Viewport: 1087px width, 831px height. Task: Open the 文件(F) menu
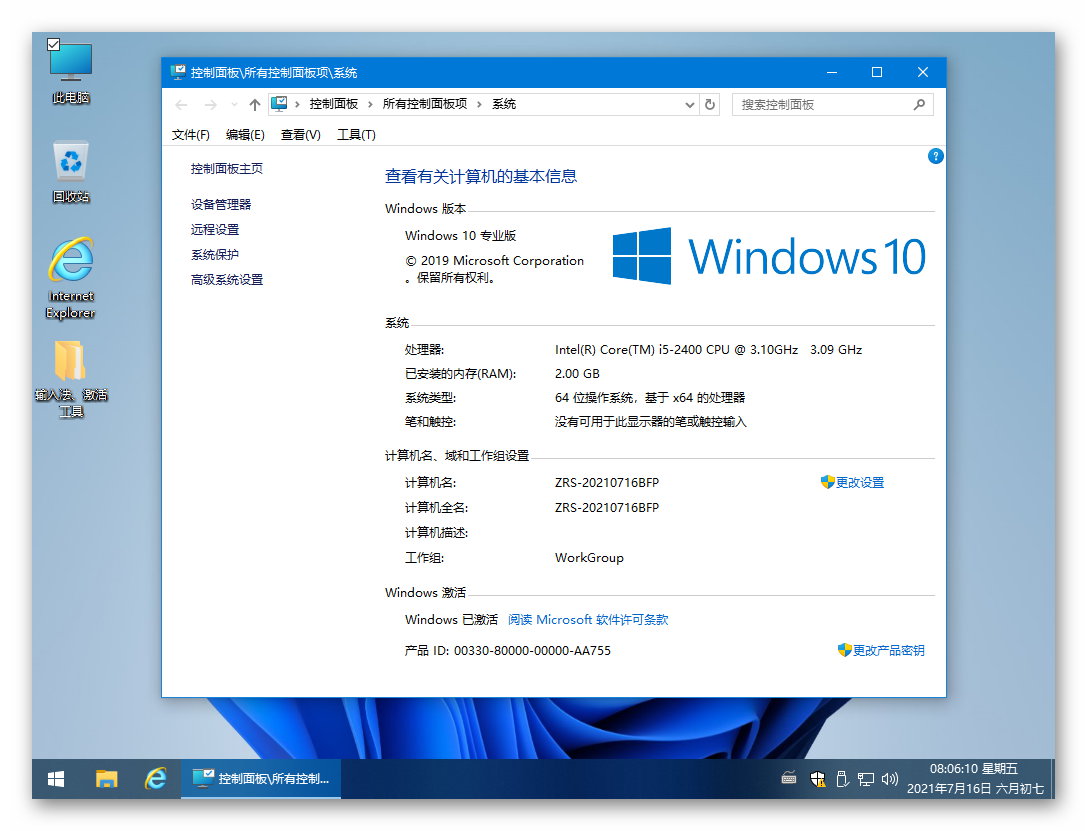(x=191, y=134)
